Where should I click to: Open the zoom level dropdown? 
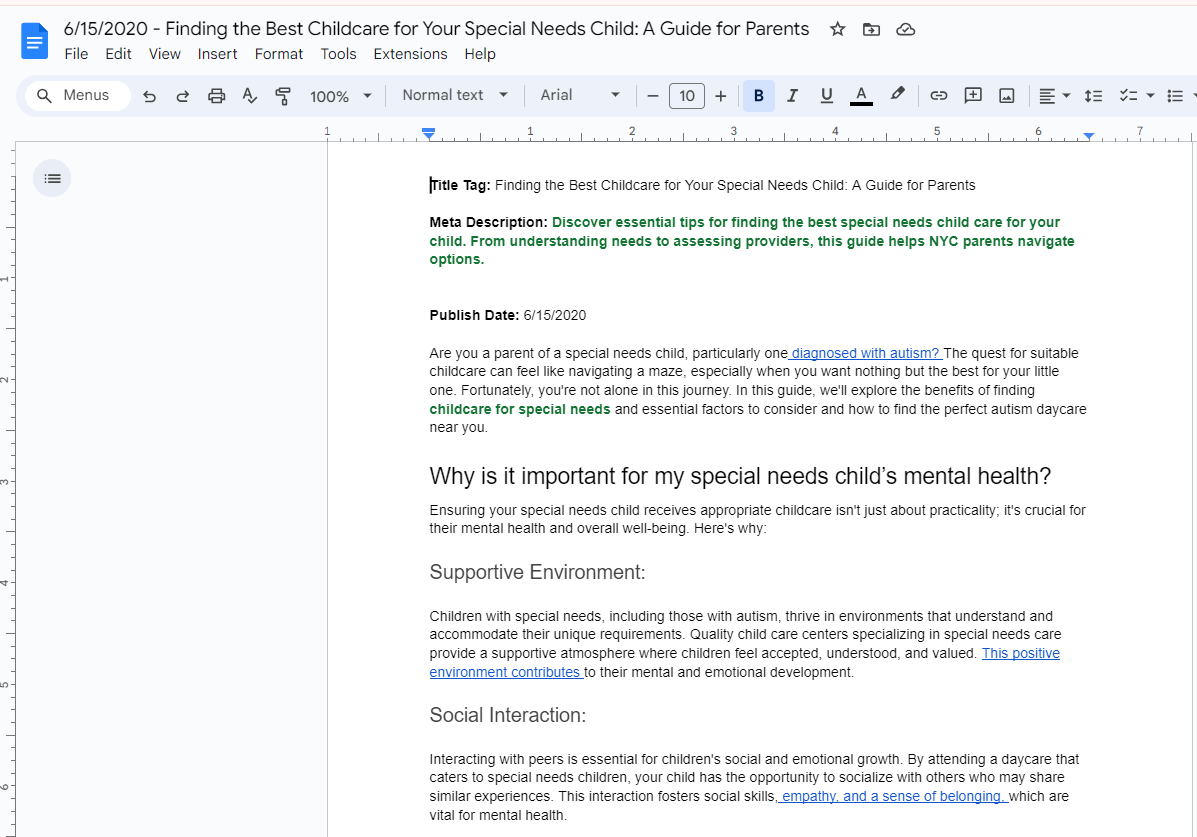point(340,96)
